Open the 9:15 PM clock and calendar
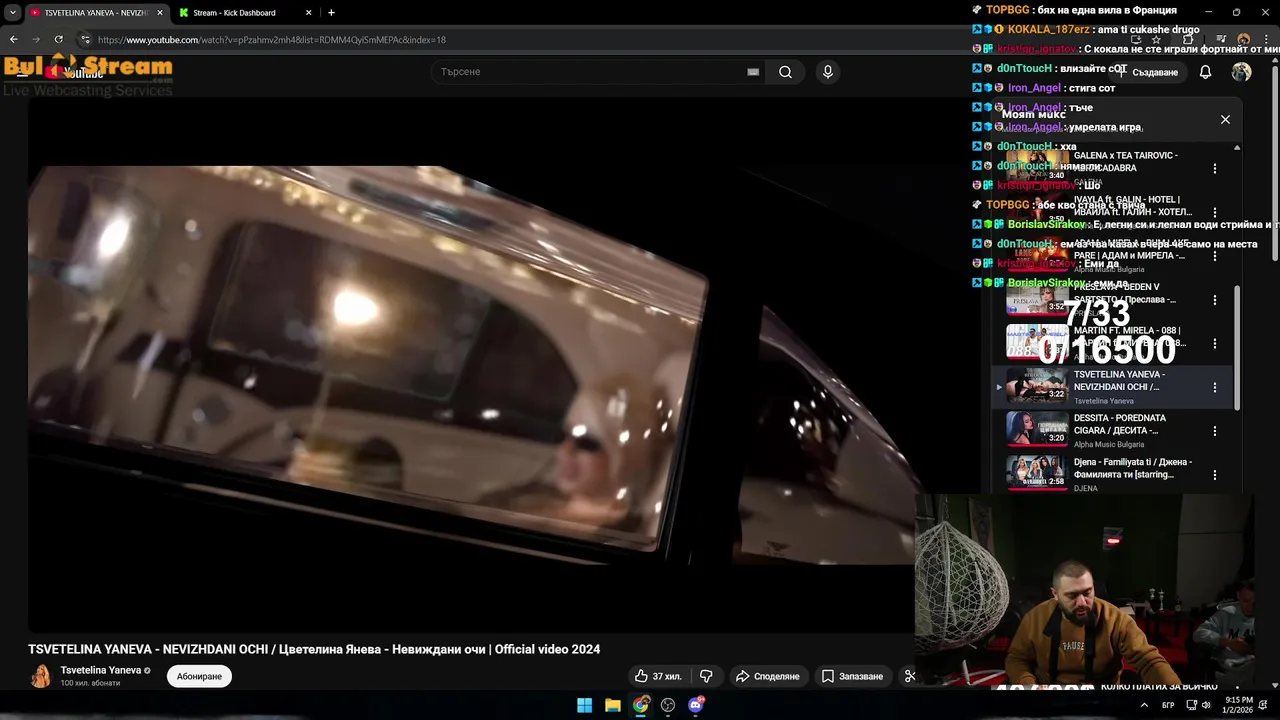This screenshot has width=1280, height=720. click(x=1239, y=705)
